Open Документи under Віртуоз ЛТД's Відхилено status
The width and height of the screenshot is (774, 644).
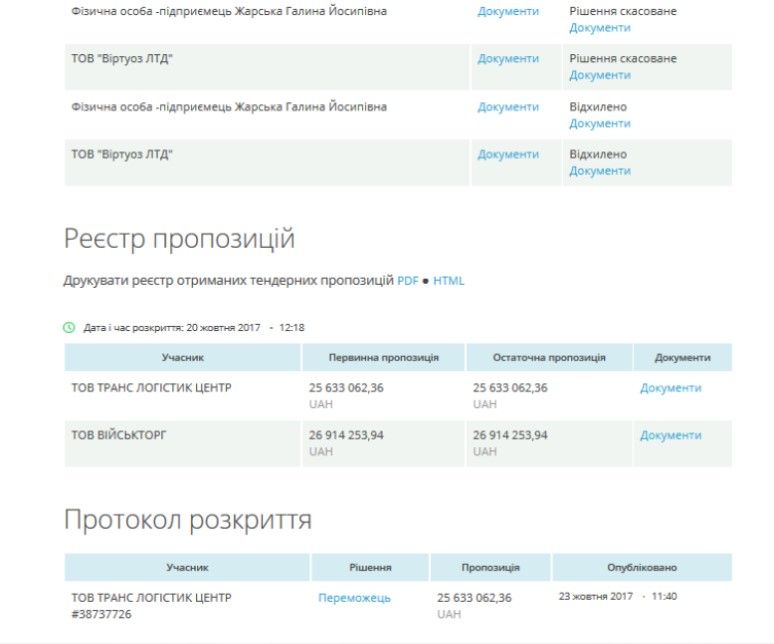pos(600,171)
